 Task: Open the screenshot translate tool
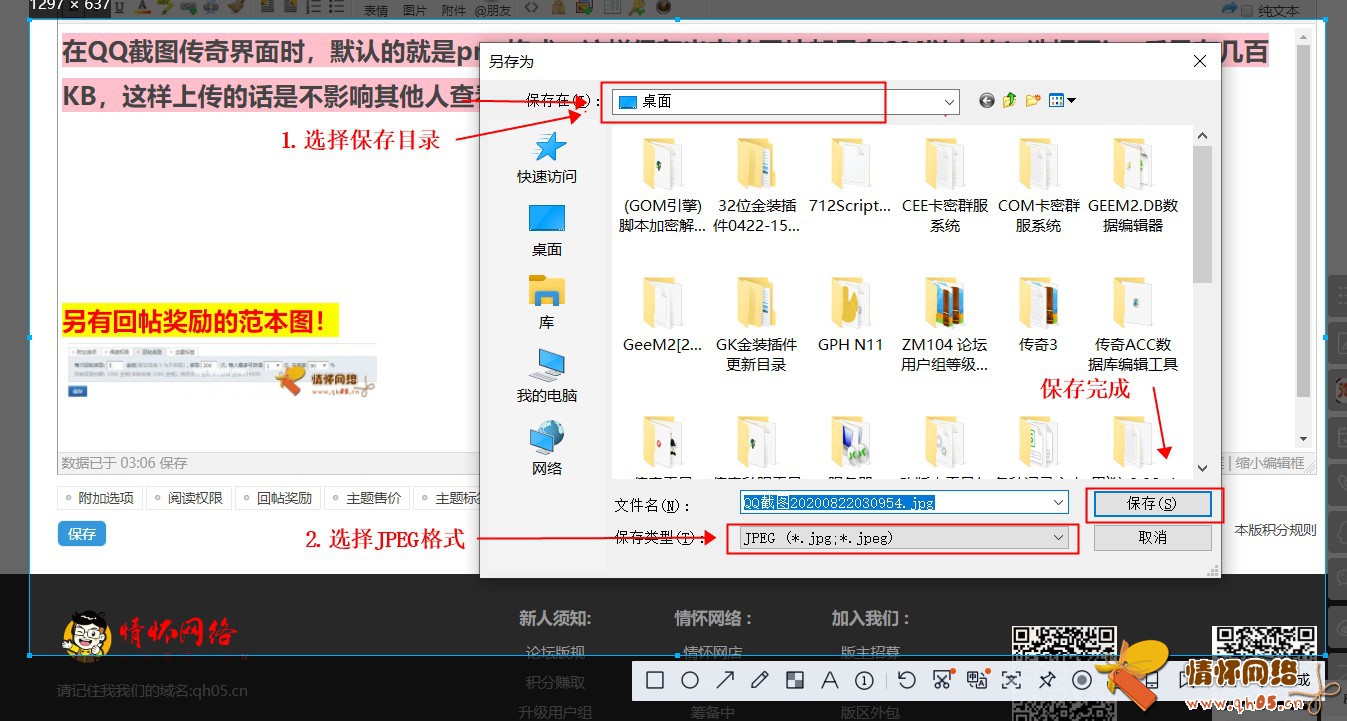tap(977, 680)
